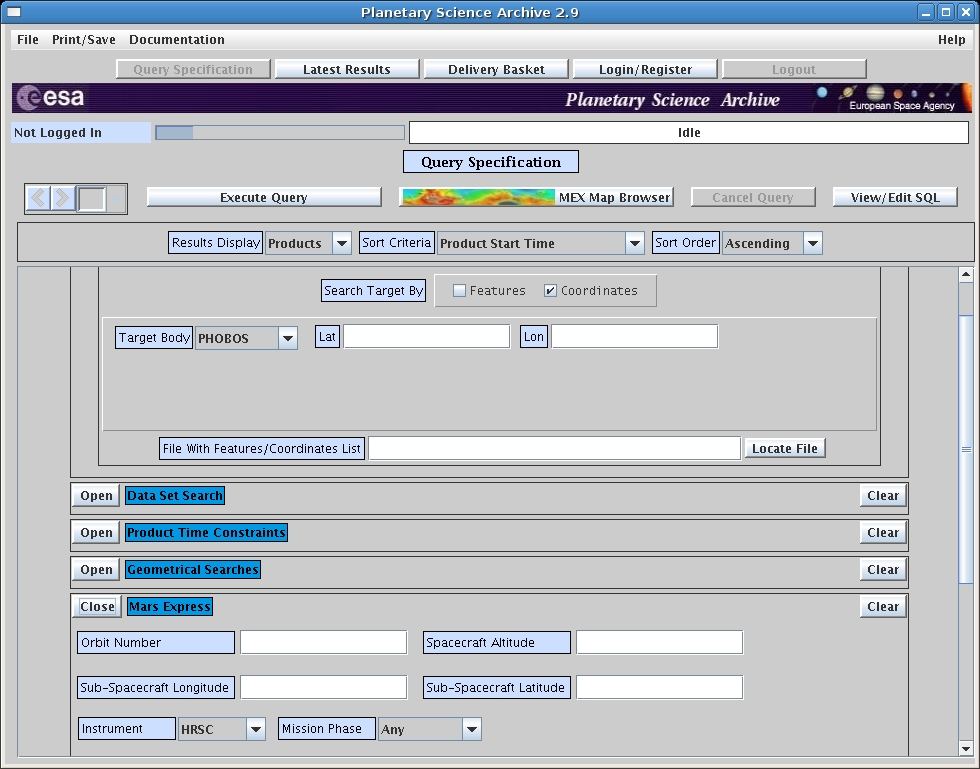Click the Locate File button
This screenshot has height=769, width=980.
(784, 448)
